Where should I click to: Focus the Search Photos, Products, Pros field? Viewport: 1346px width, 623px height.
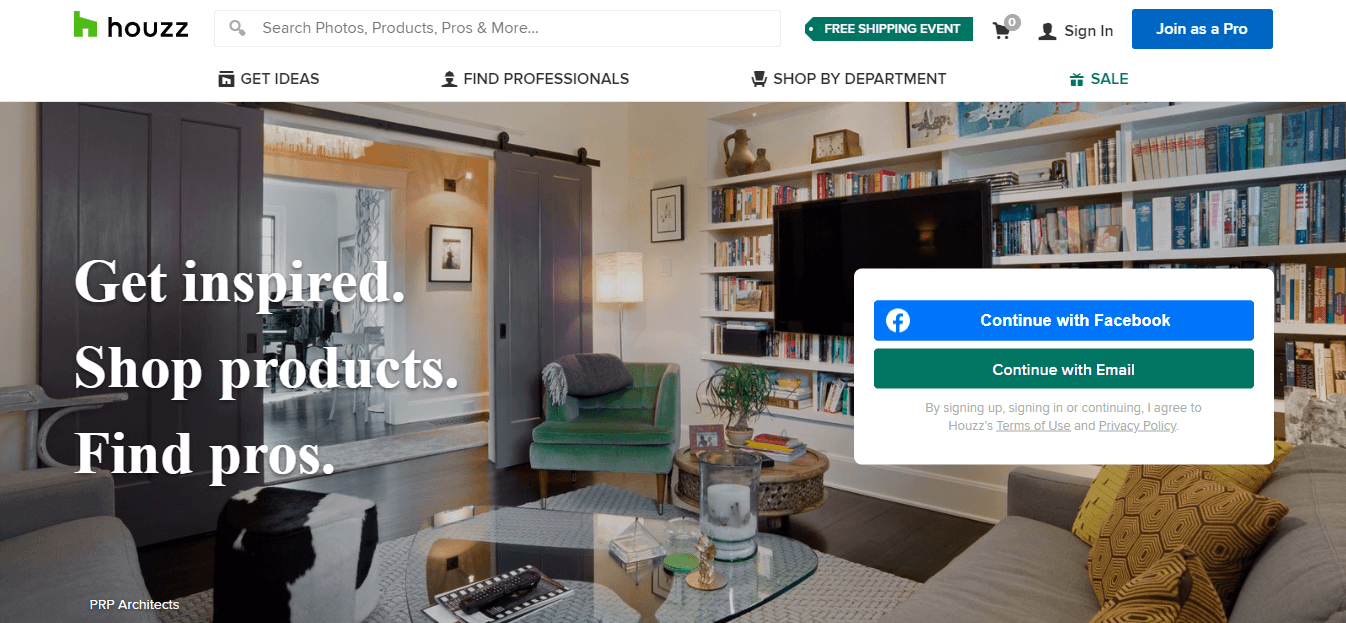(x=497, y=28)
